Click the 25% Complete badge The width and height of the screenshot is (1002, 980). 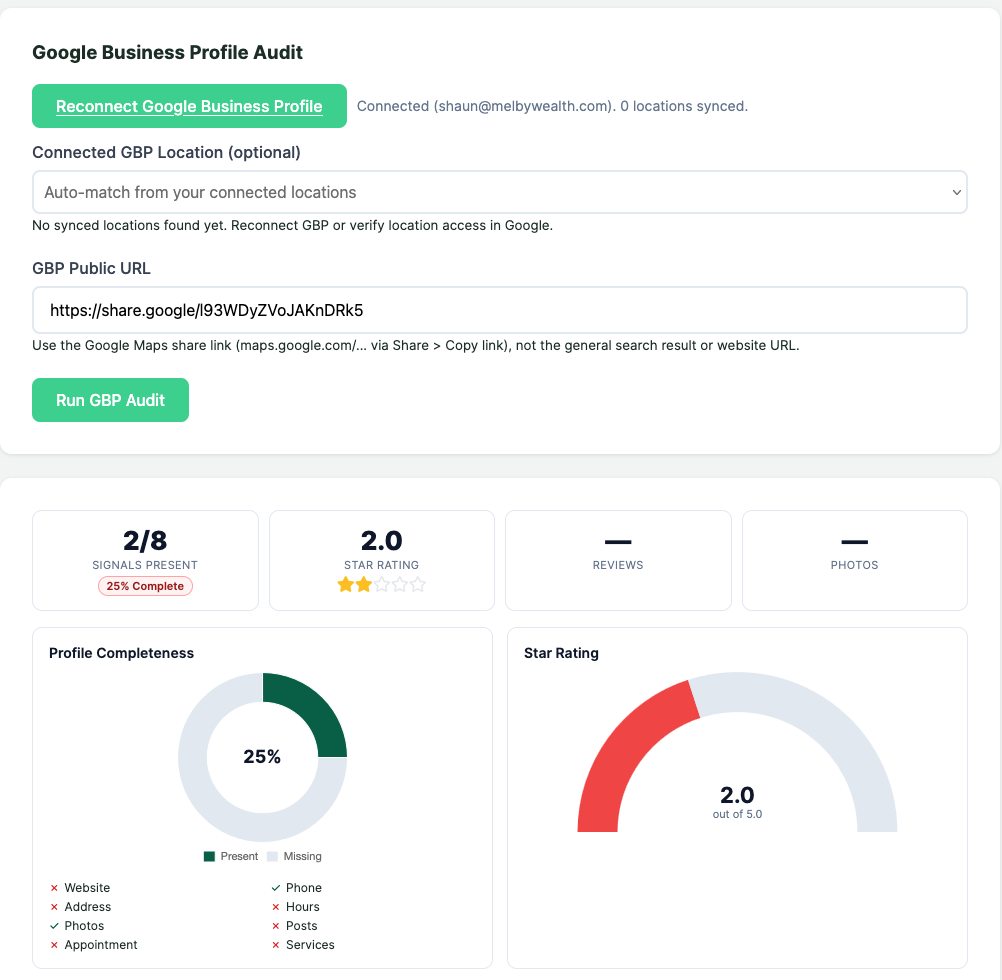click(x=145, y=586)
